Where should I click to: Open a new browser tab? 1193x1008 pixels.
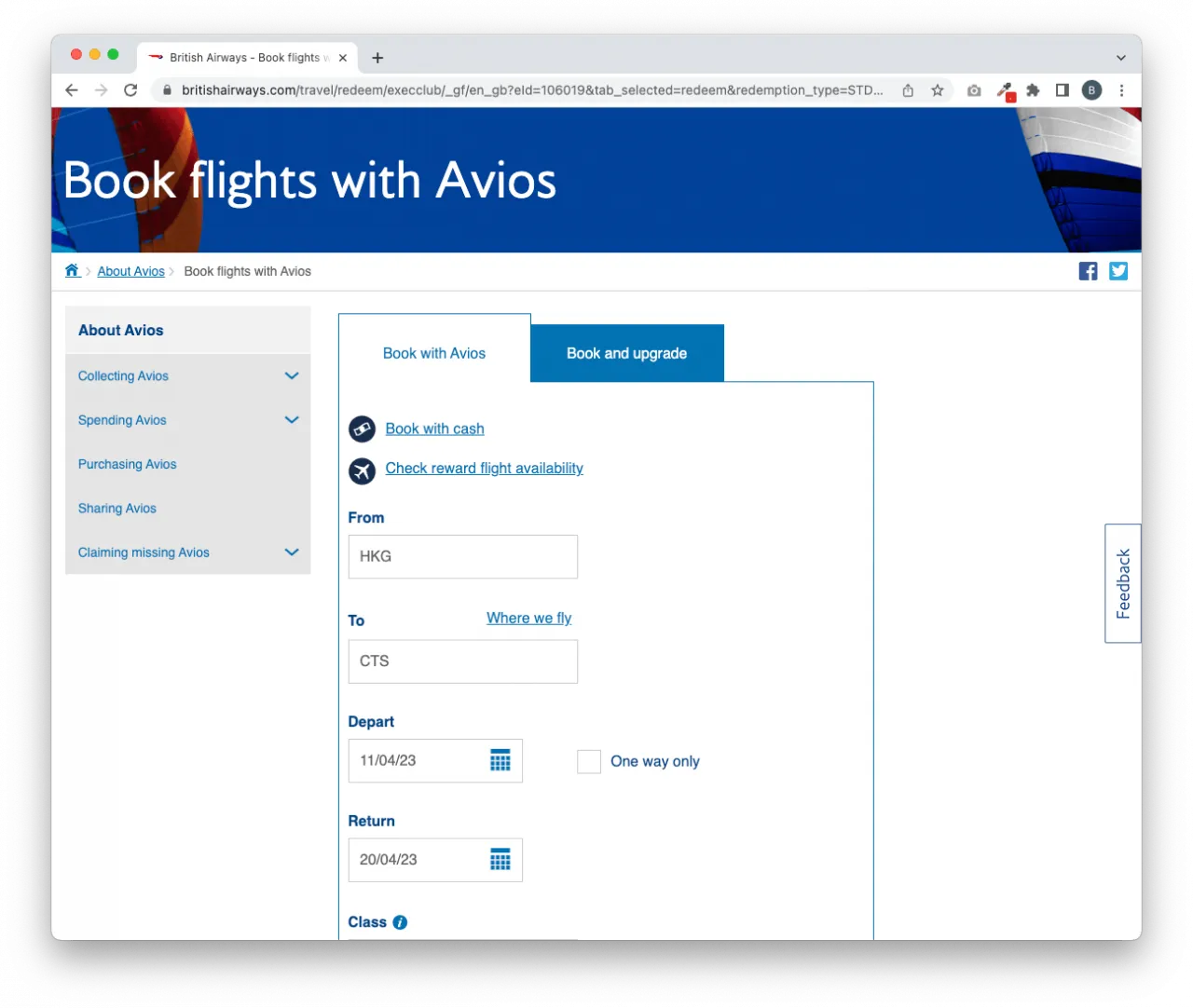(377, 58)
